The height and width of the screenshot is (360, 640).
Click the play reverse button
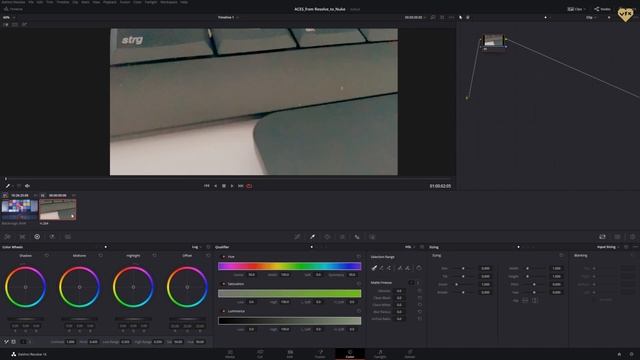(216, 186)
